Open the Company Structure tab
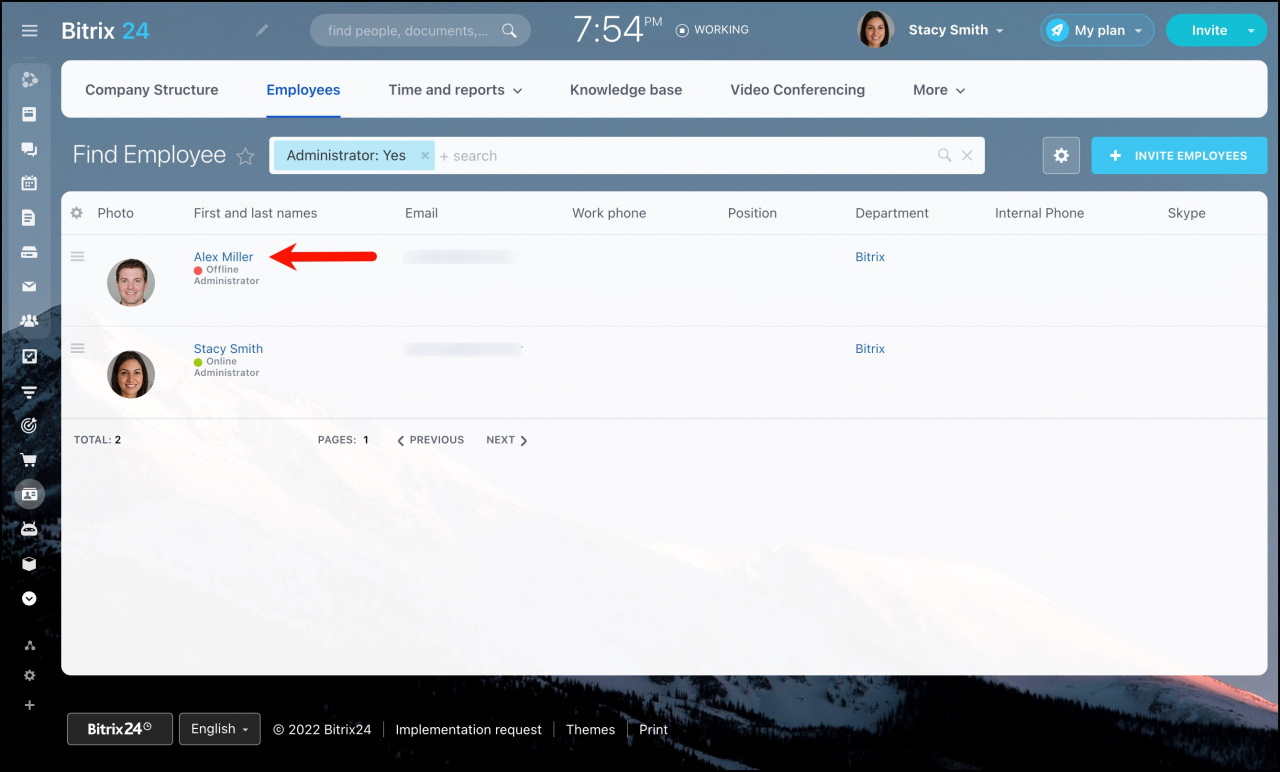The width and height of the screenshot is (1280, 772). [152, 90]
